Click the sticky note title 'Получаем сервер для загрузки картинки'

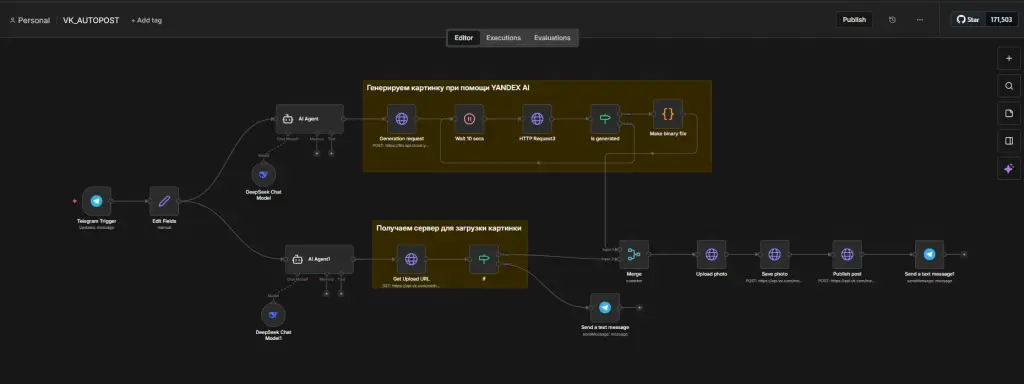click(449, 228)
